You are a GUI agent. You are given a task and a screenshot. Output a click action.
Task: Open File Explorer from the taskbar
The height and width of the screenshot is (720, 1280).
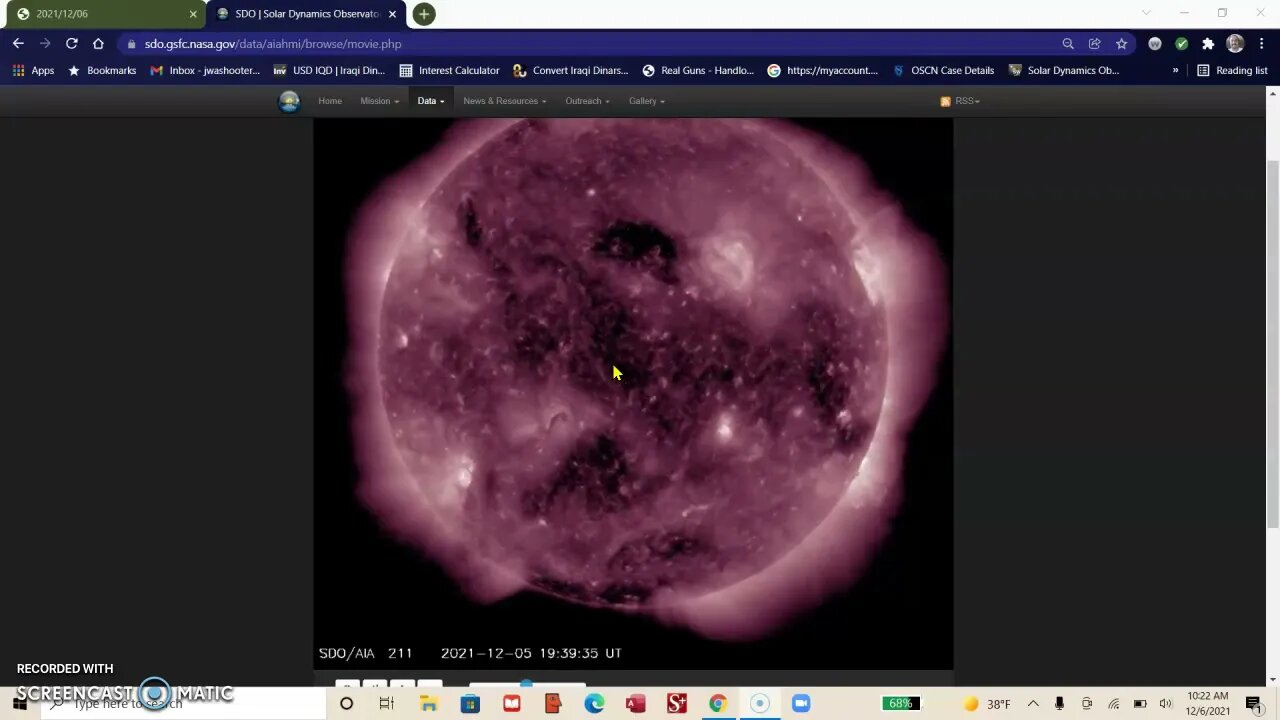pyautogui.click(x=429, y=704)
